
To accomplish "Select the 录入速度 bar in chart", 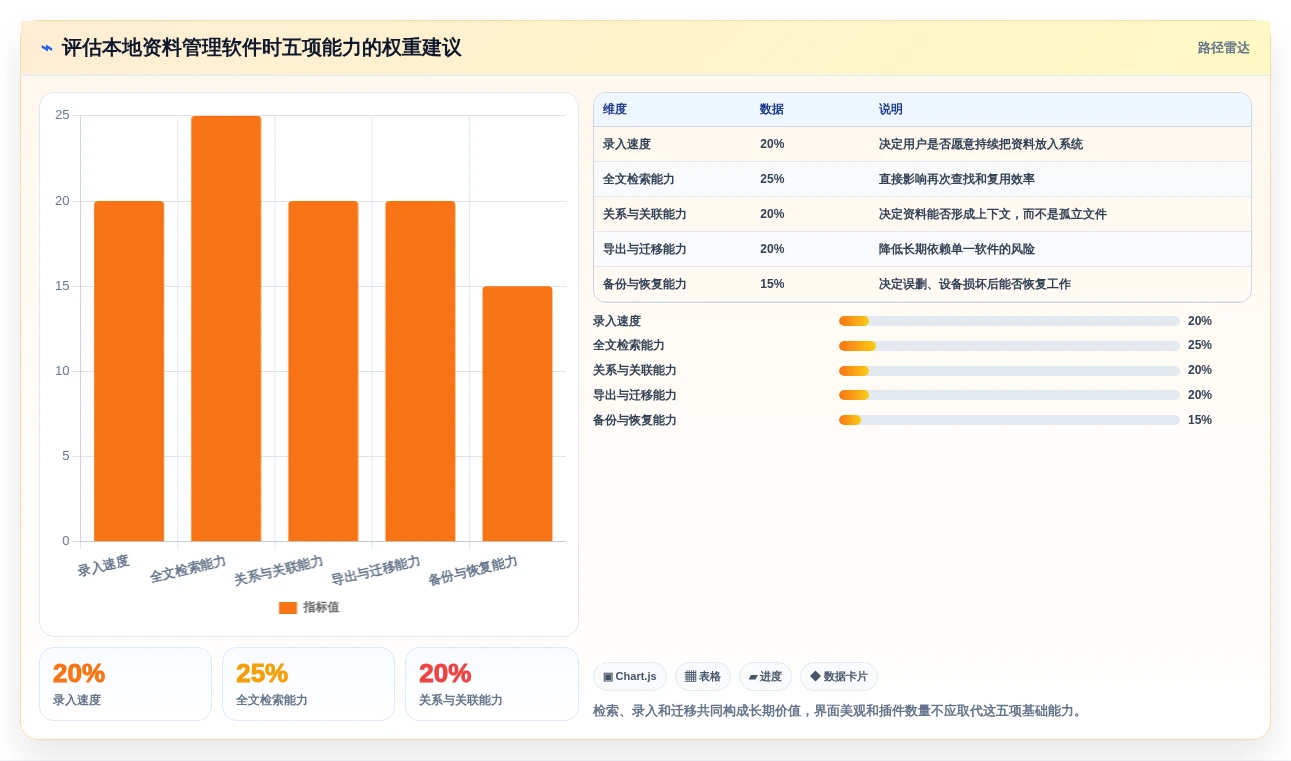I will pyautogui.click(x=129, y=371).
